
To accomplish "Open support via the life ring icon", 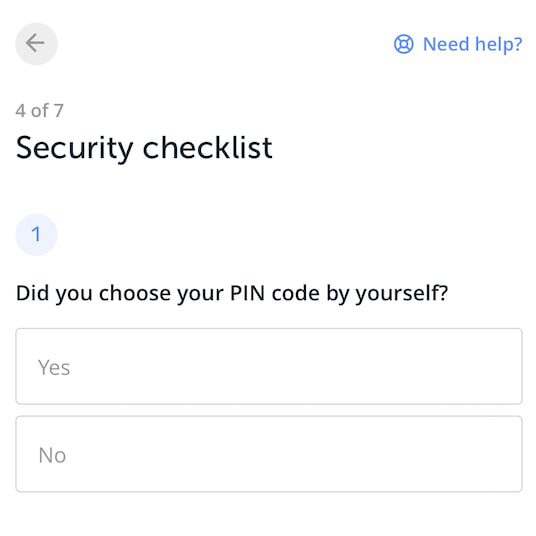I will tap(403, 44).
